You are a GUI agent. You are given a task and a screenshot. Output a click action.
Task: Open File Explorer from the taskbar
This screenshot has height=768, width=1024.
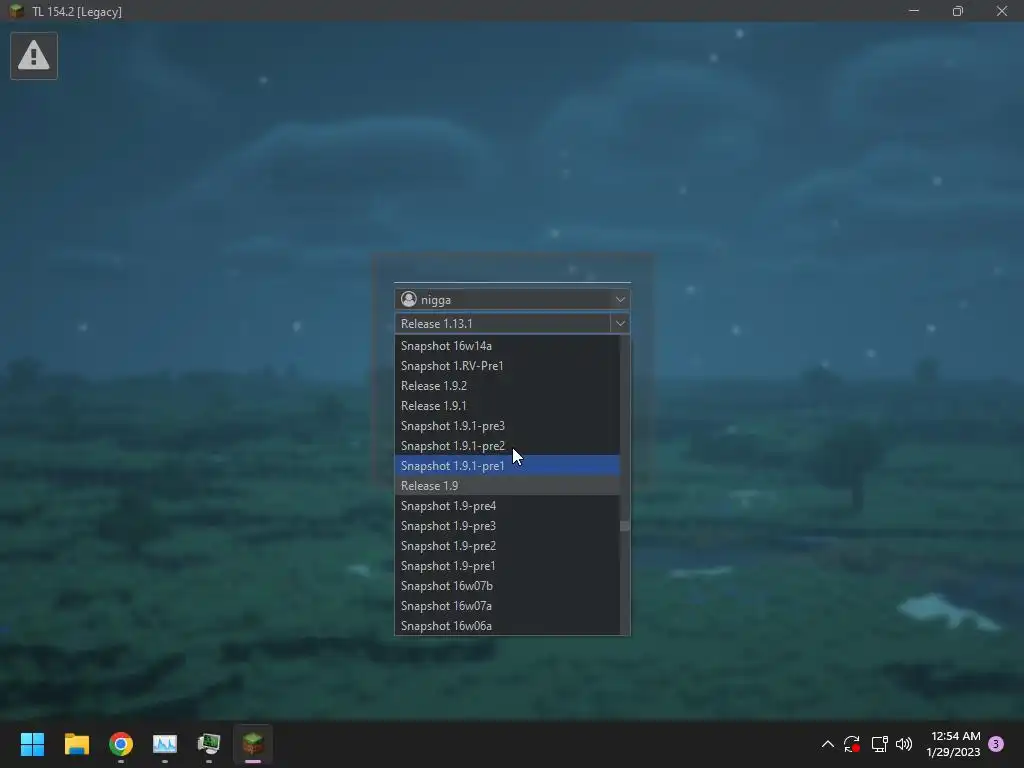[x=76, y=744]
